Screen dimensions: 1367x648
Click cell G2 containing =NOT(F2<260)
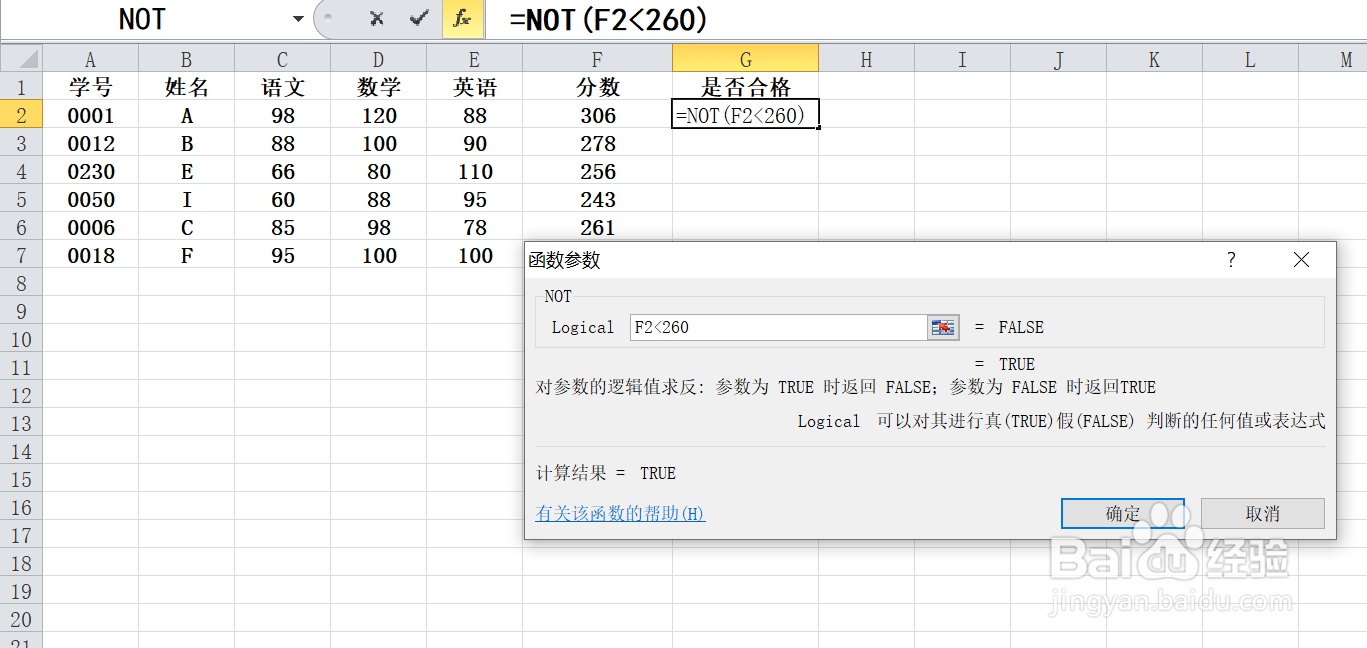point(745,115)
